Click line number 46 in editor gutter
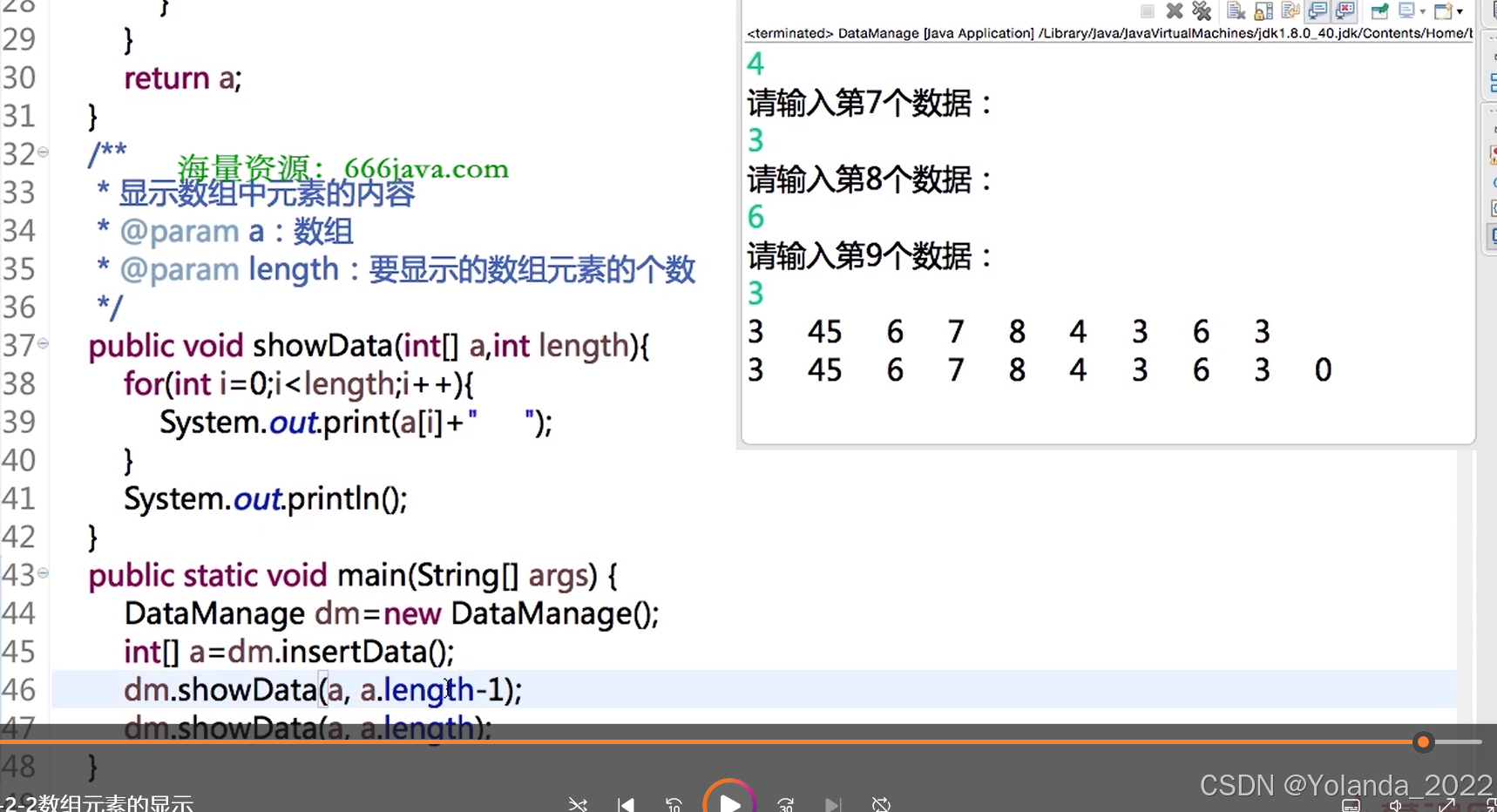This screenshot has width=1497, height=812. pyautogui.click(x=18, y=691)
